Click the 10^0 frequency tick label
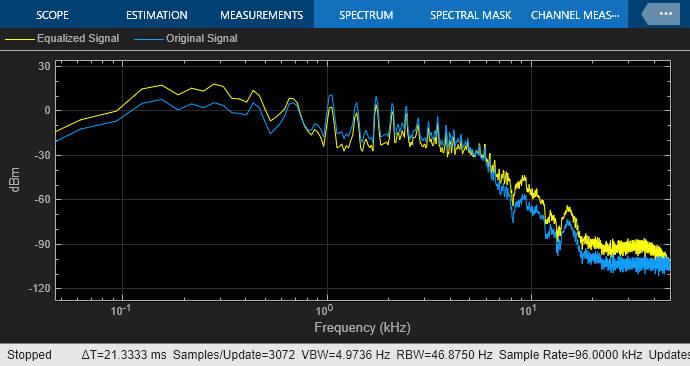Screen dimensions: 690x366 (324, 311)
